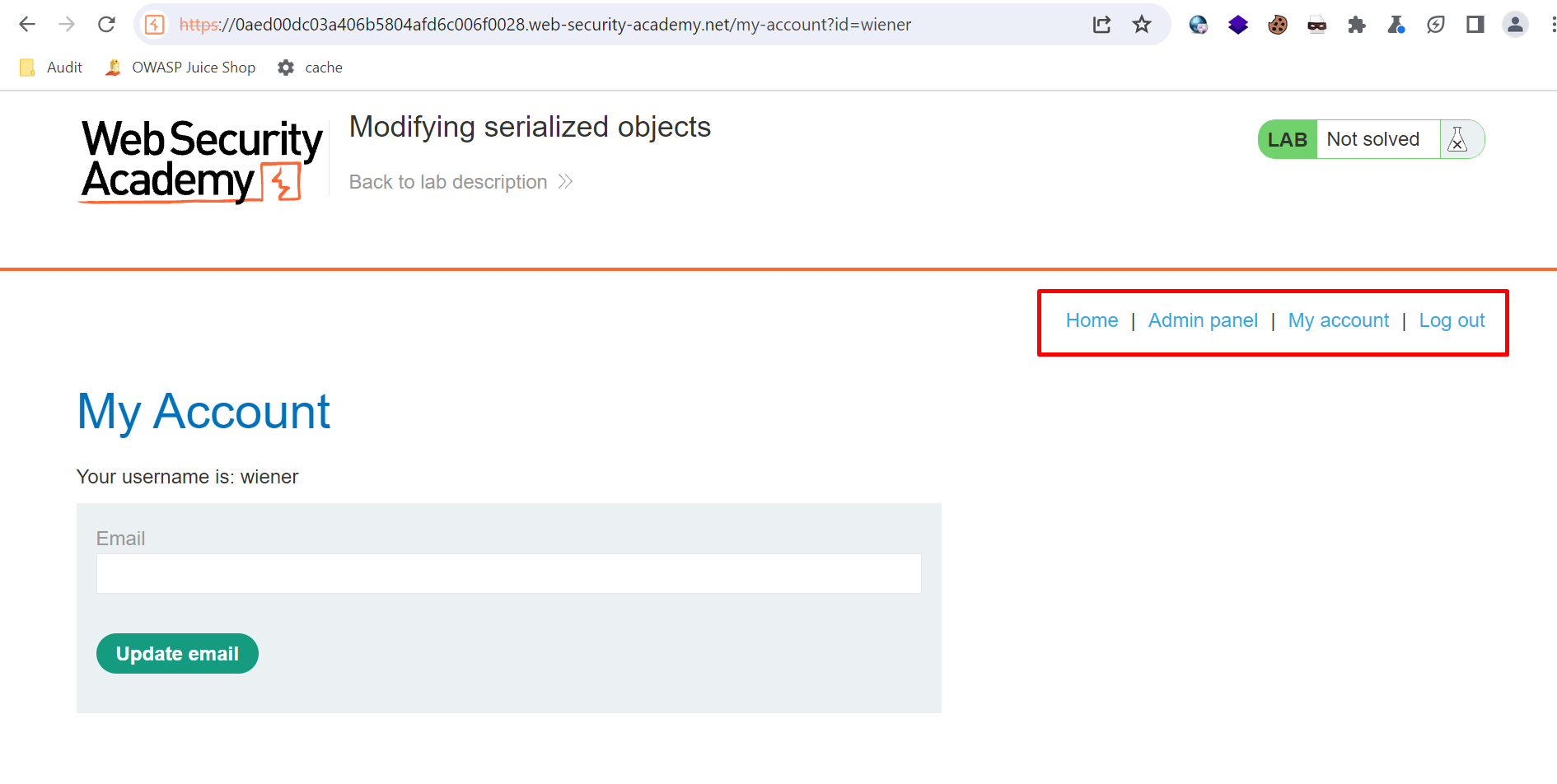This screenshot has height=784, width=1557.
Task: Open the browser profile avatar icon
Action: (x=1515, y=25)
